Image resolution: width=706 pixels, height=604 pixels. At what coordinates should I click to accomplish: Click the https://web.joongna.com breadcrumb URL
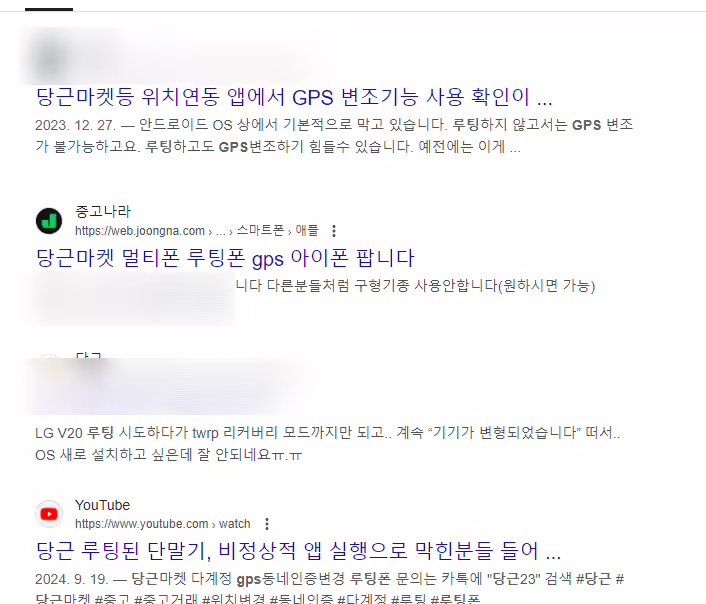coord(140,231)
